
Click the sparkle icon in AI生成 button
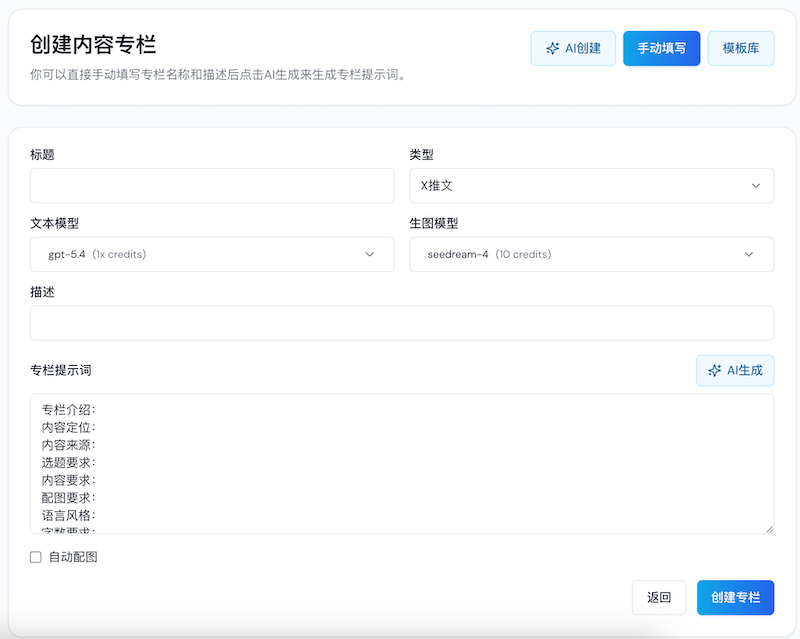(715, 371)
